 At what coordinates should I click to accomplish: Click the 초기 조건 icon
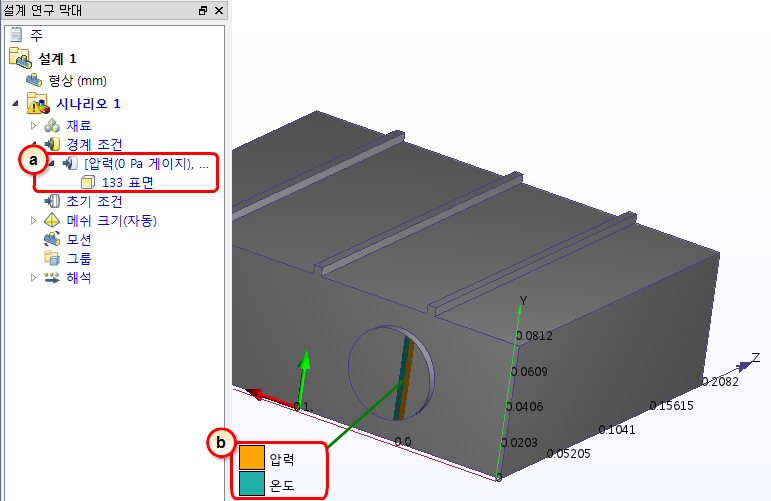pyautogui.click(x=52, y=201)
